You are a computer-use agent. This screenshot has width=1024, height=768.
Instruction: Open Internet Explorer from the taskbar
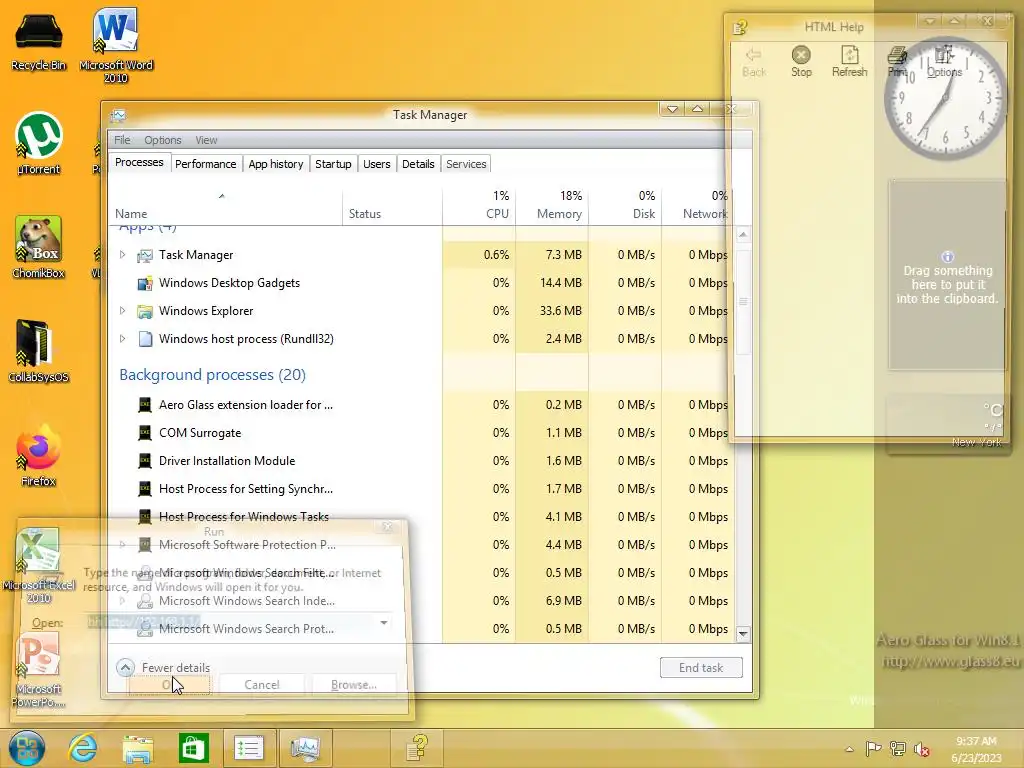point(83,748)
